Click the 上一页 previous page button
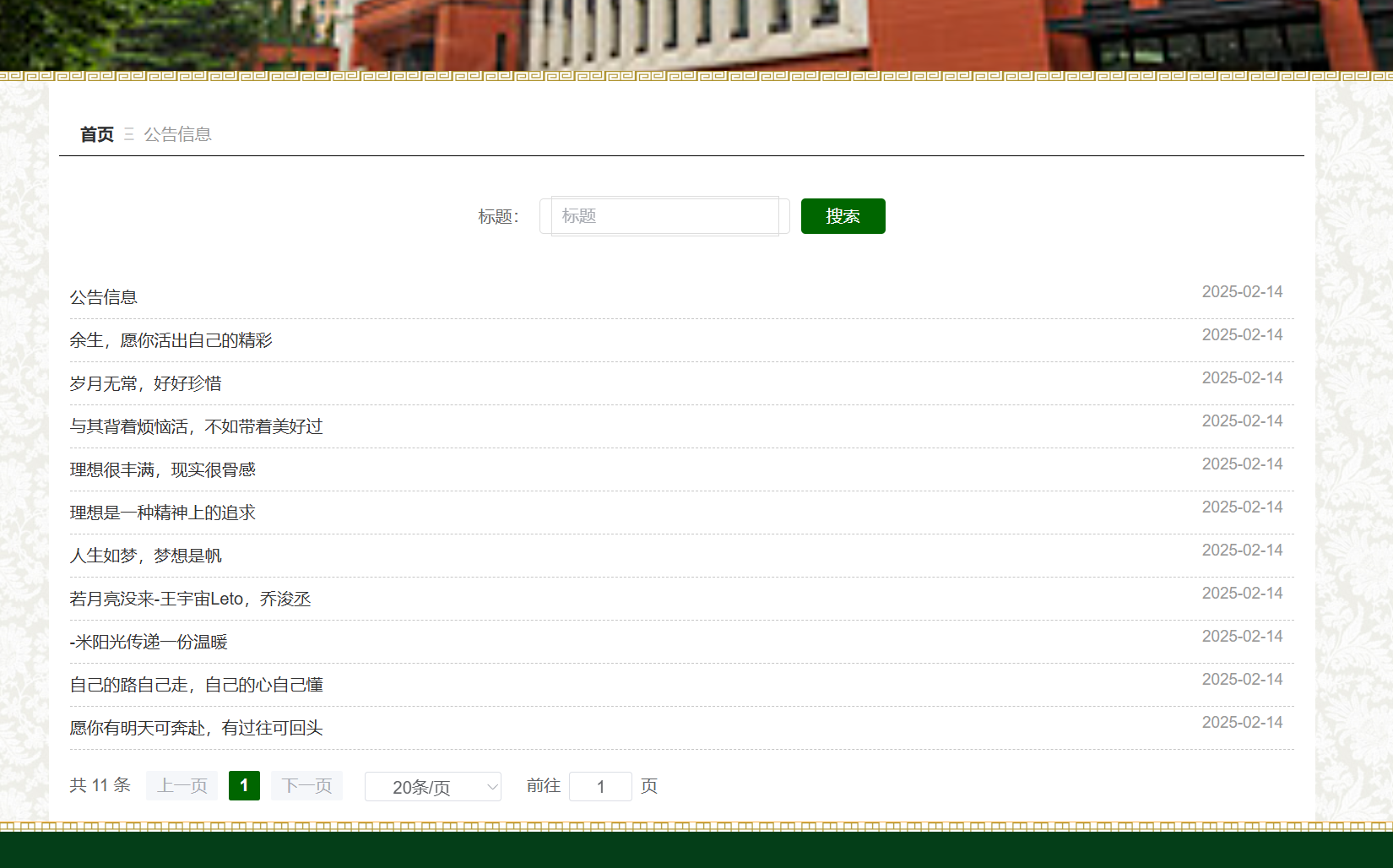The height and width of the screenshot is (868, 1393). coord(182,786)
